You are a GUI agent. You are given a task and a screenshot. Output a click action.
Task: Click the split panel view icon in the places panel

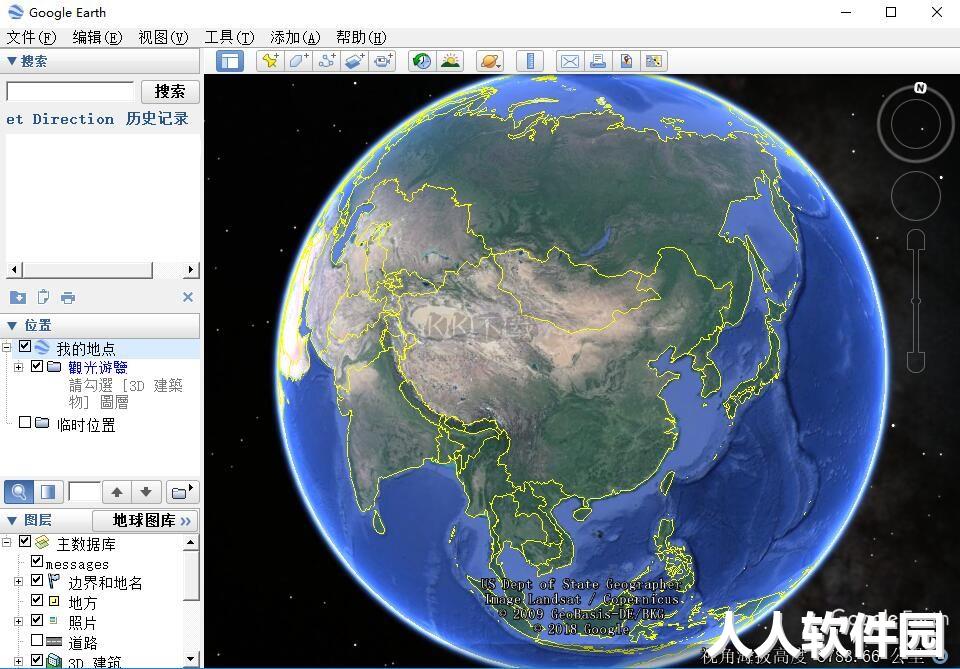pos(48,491)
